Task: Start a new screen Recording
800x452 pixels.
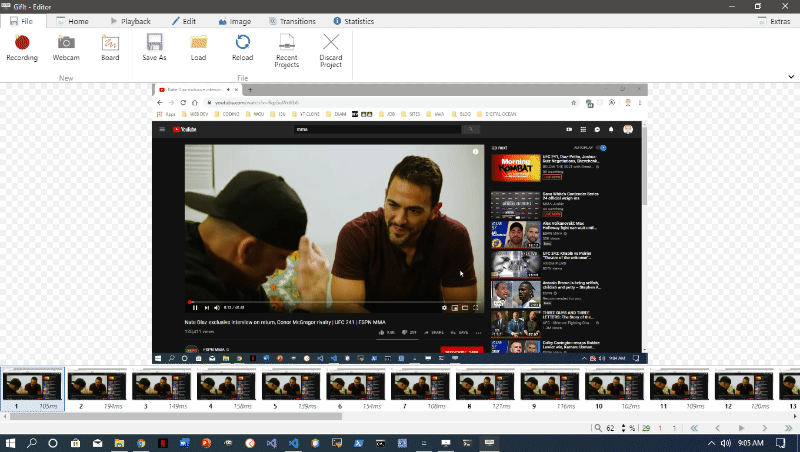Action: pyautogui.click(x=22, y=48)
